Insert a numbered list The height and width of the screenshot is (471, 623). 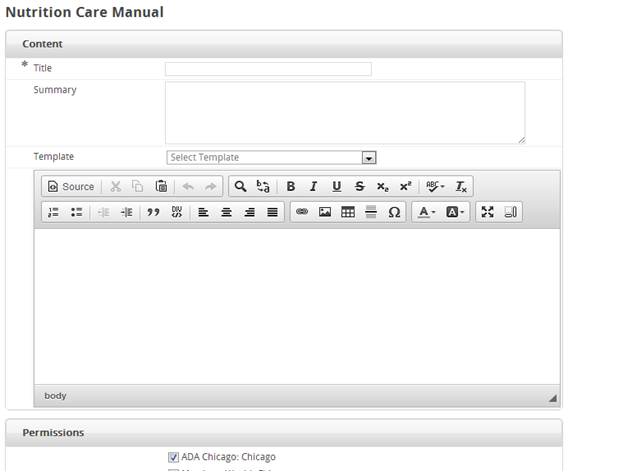[53, 212]
